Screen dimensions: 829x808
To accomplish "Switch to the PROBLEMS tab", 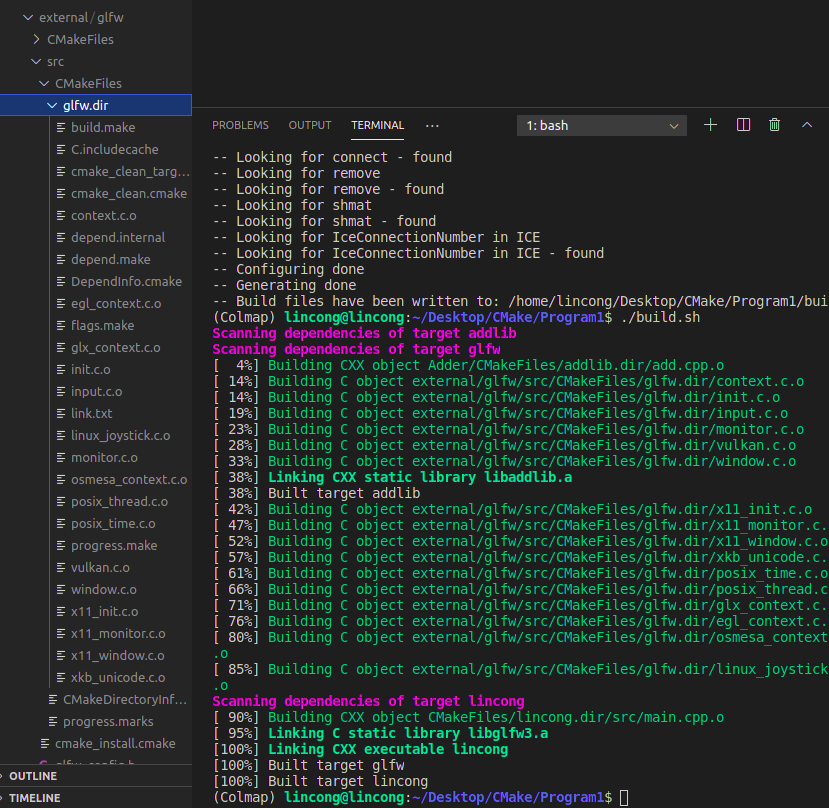I will [240, 125].
